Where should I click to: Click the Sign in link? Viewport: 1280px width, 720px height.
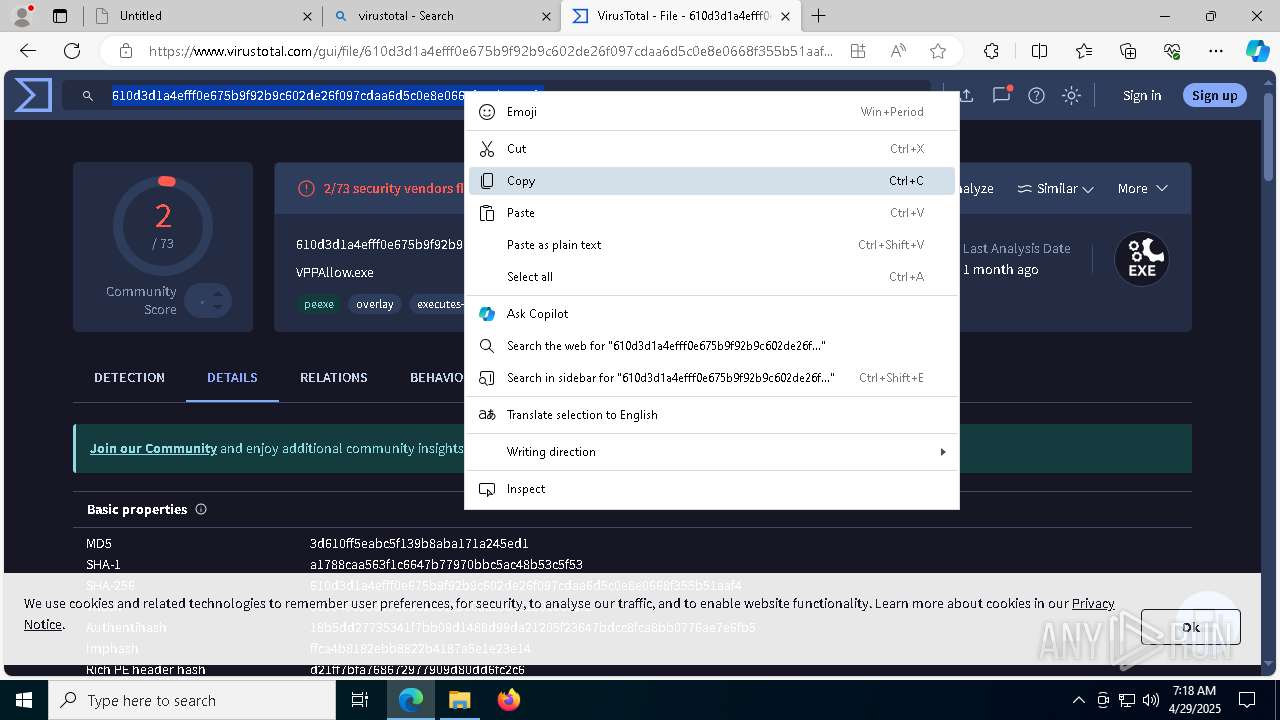[x=1142, y=95]
